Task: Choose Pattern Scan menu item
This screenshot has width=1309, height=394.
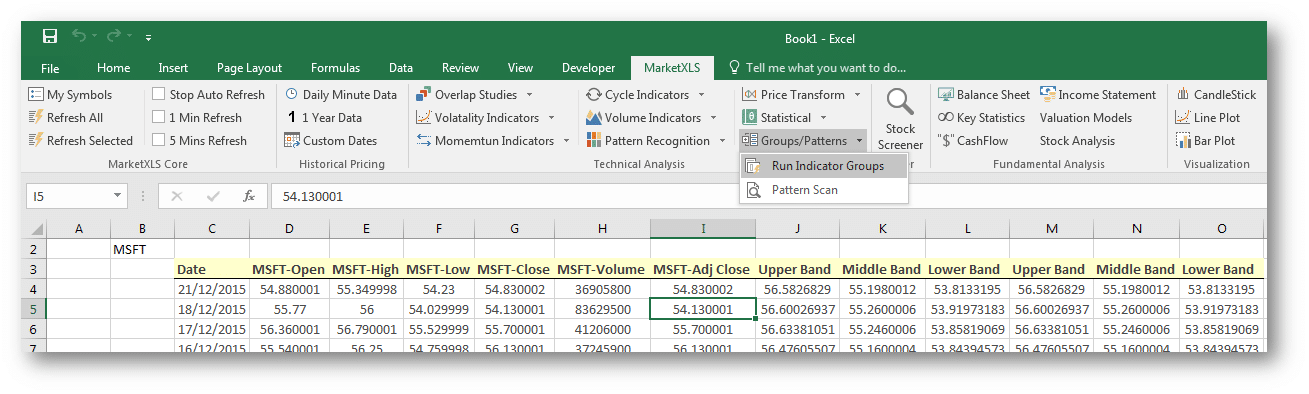Action: (824, 190)
